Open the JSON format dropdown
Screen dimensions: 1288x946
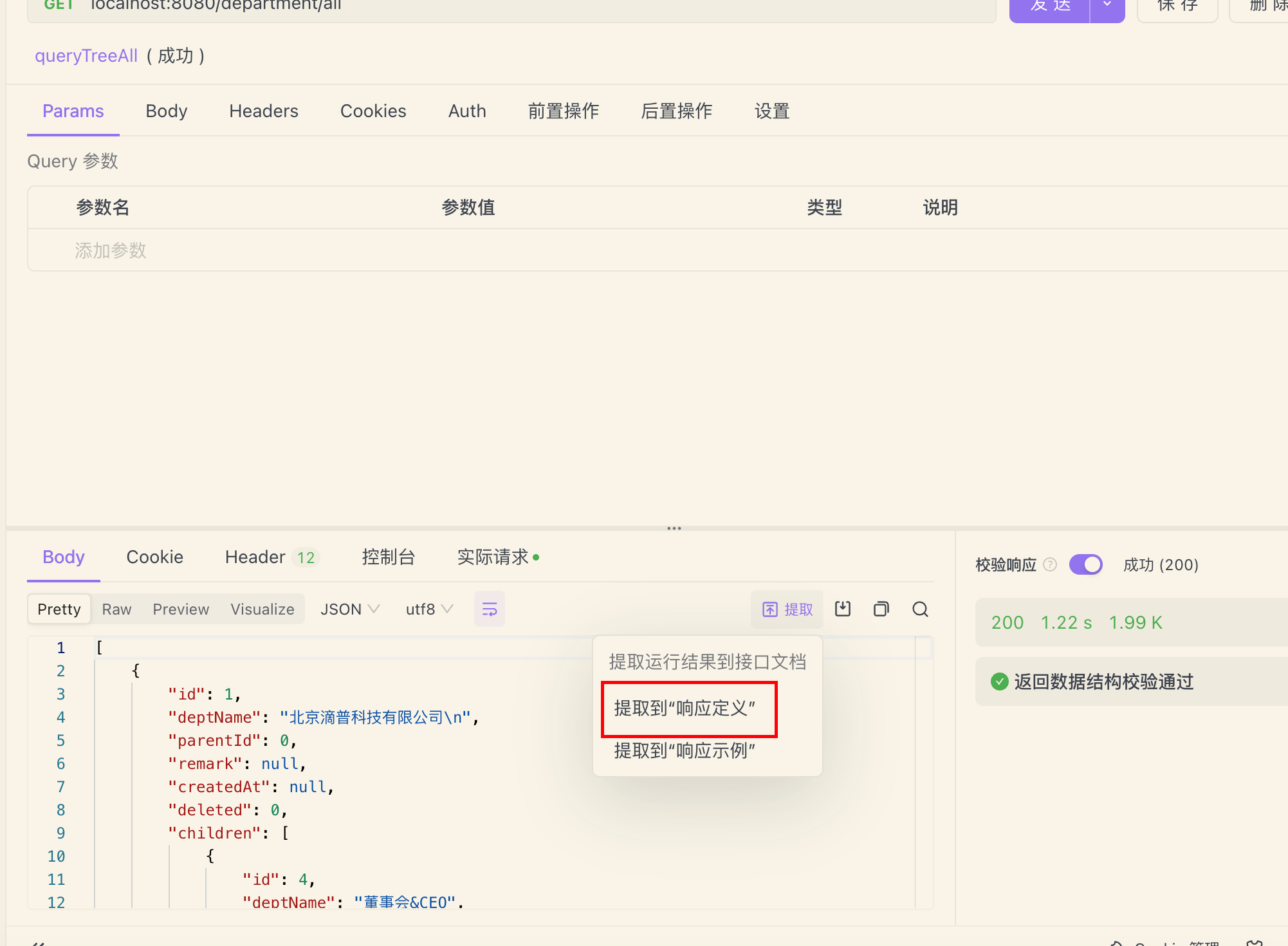351,609
